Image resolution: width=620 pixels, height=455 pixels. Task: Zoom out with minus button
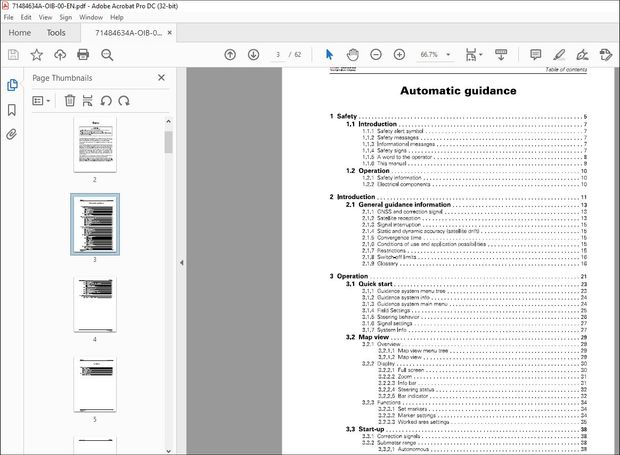pyautogui.click(x=376, y=55)
